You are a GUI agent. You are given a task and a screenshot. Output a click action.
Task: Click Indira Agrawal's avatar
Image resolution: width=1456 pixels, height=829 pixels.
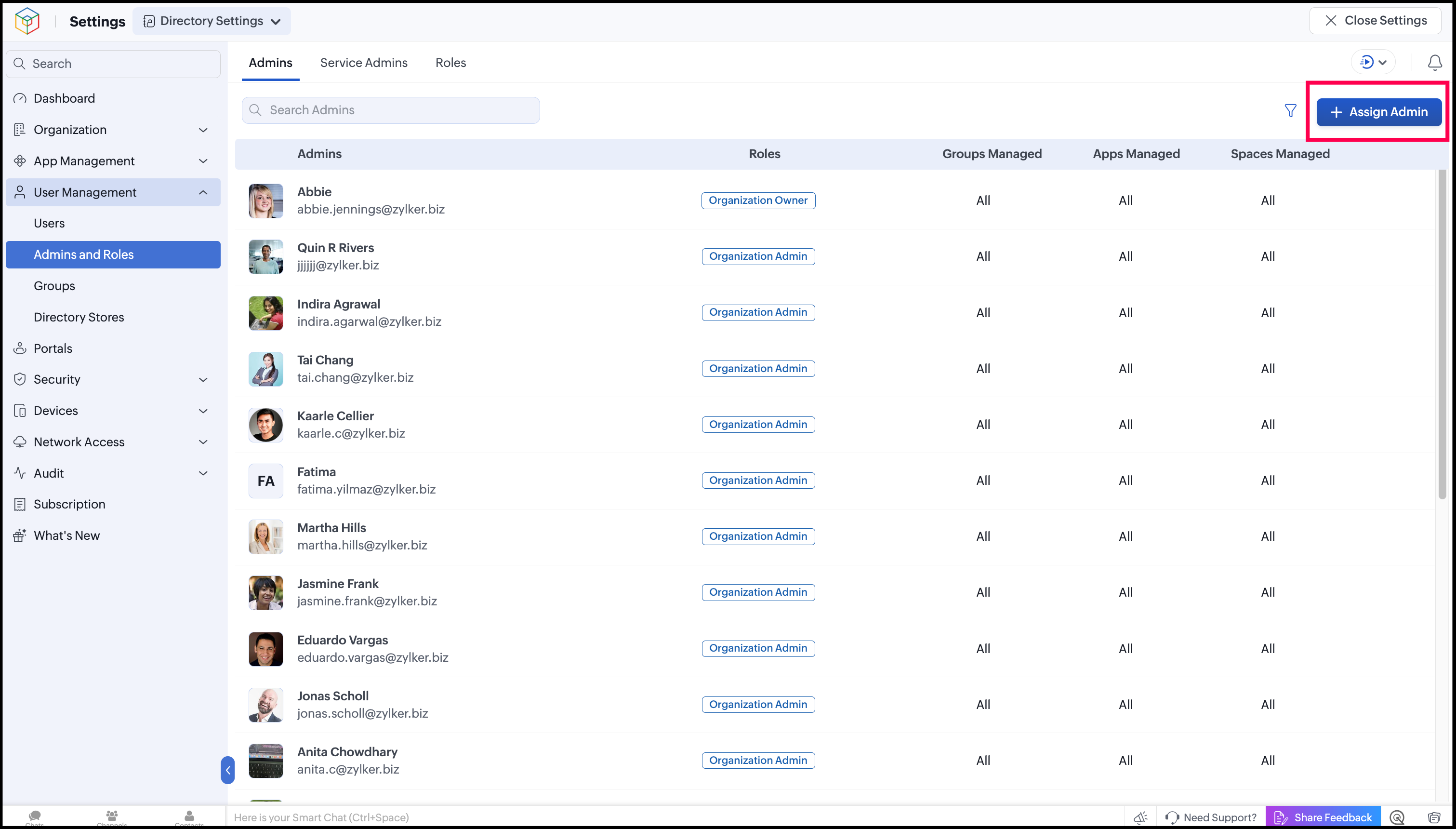[265, 313]
